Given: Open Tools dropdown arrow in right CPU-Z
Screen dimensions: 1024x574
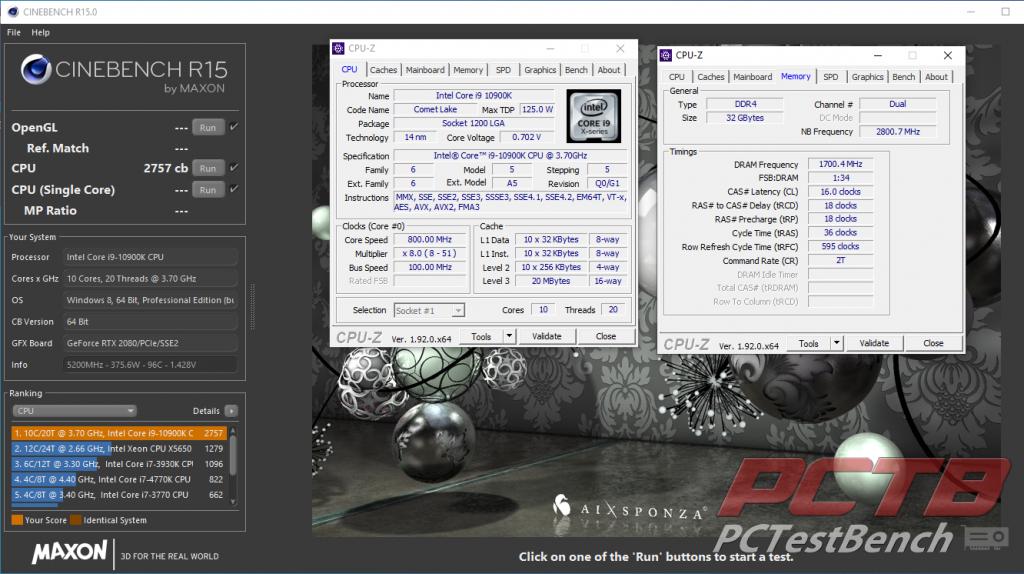Looking at the screenshot, I should (837, 343).
